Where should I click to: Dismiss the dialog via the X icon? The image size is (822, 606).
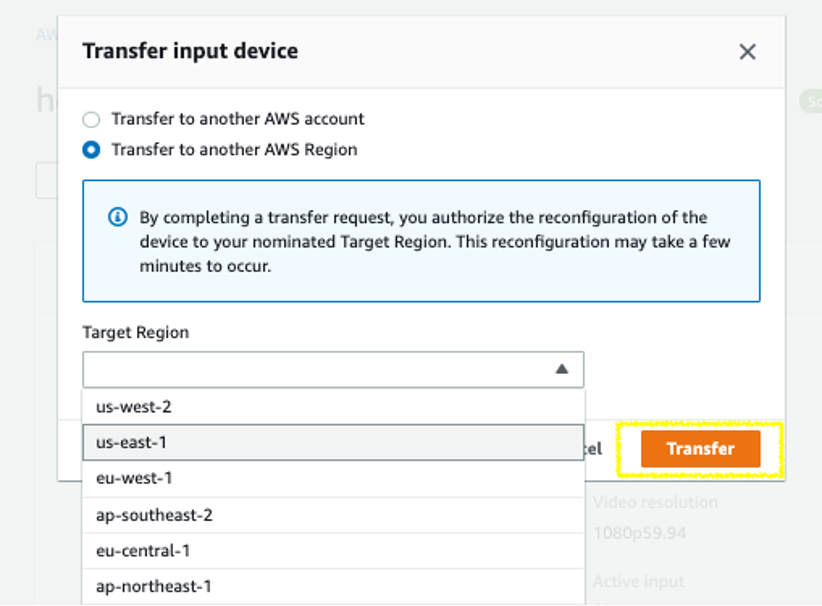pos(747,52)
